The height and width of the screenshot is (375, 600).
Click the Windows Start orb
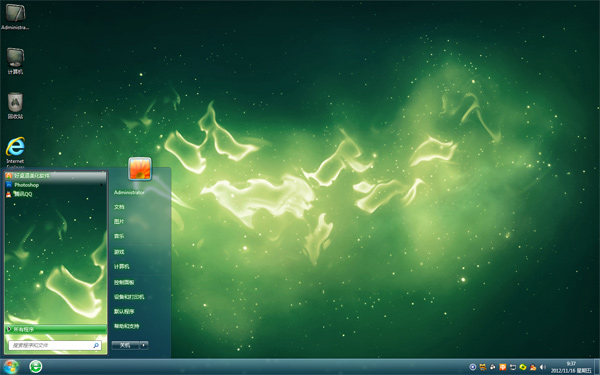coord(11,367)
